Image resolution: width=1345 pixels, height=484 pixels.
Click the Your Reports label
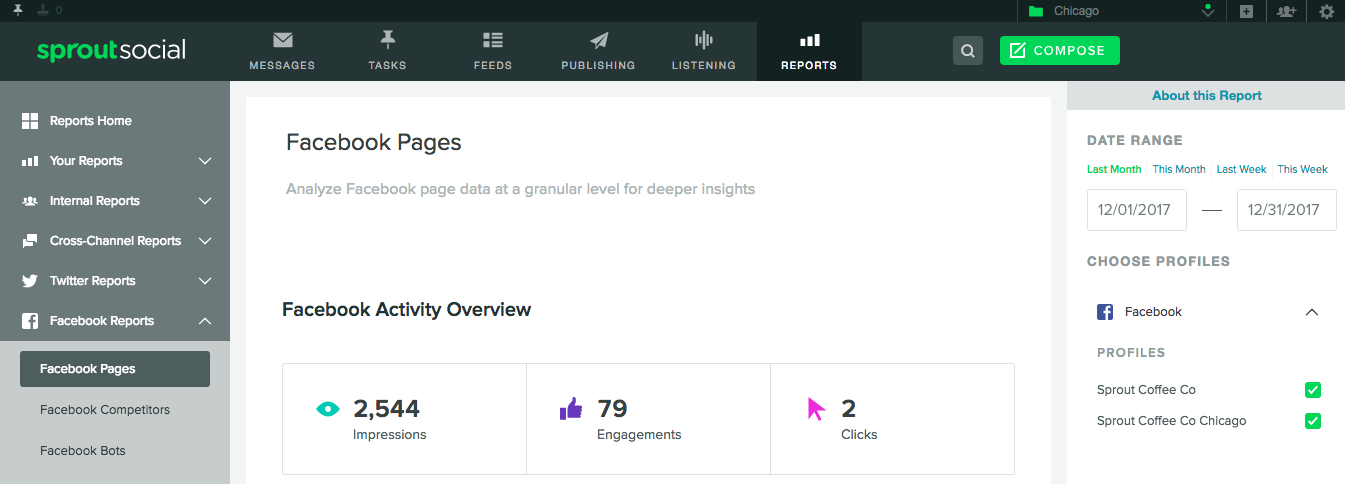click(86, 161)
